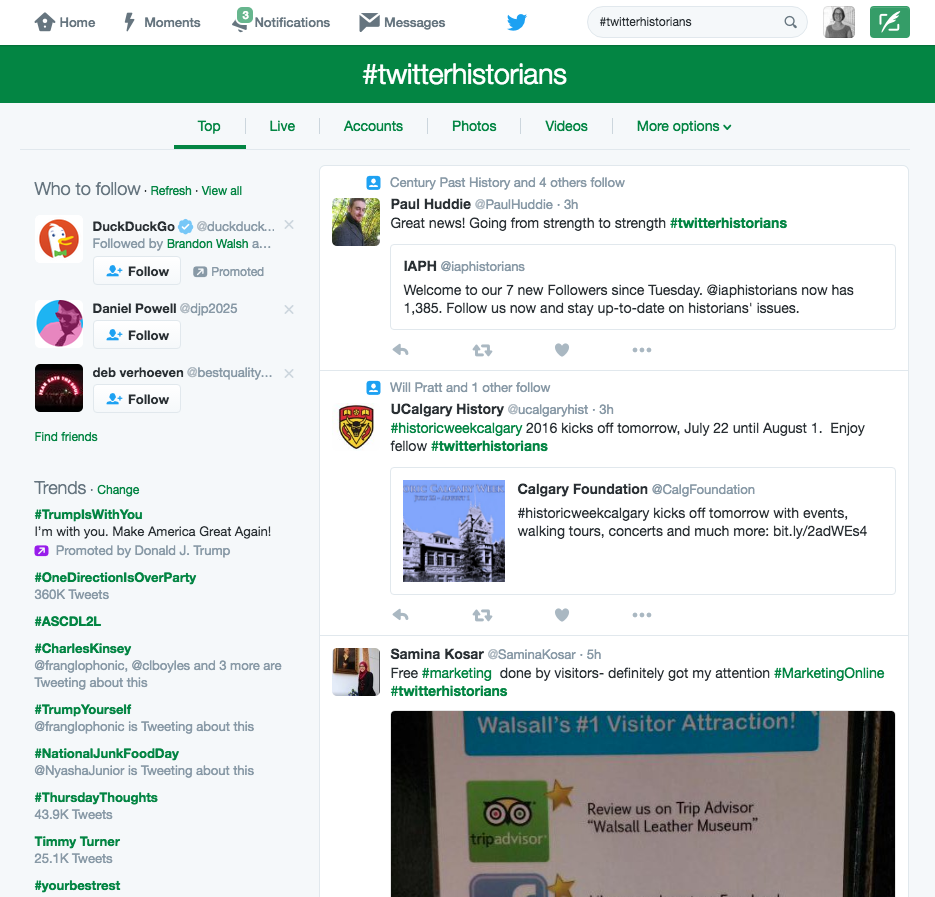Open Samina Kosar's Walsall attraction photo
This screenshot has width=935, height=897.
point(643,804)
